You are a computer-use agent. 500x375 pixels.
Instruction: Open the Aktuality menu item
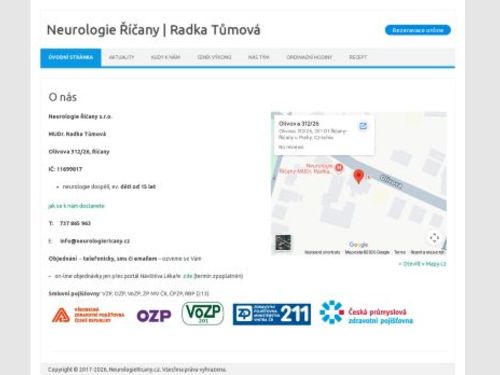(x=121, y=57)
